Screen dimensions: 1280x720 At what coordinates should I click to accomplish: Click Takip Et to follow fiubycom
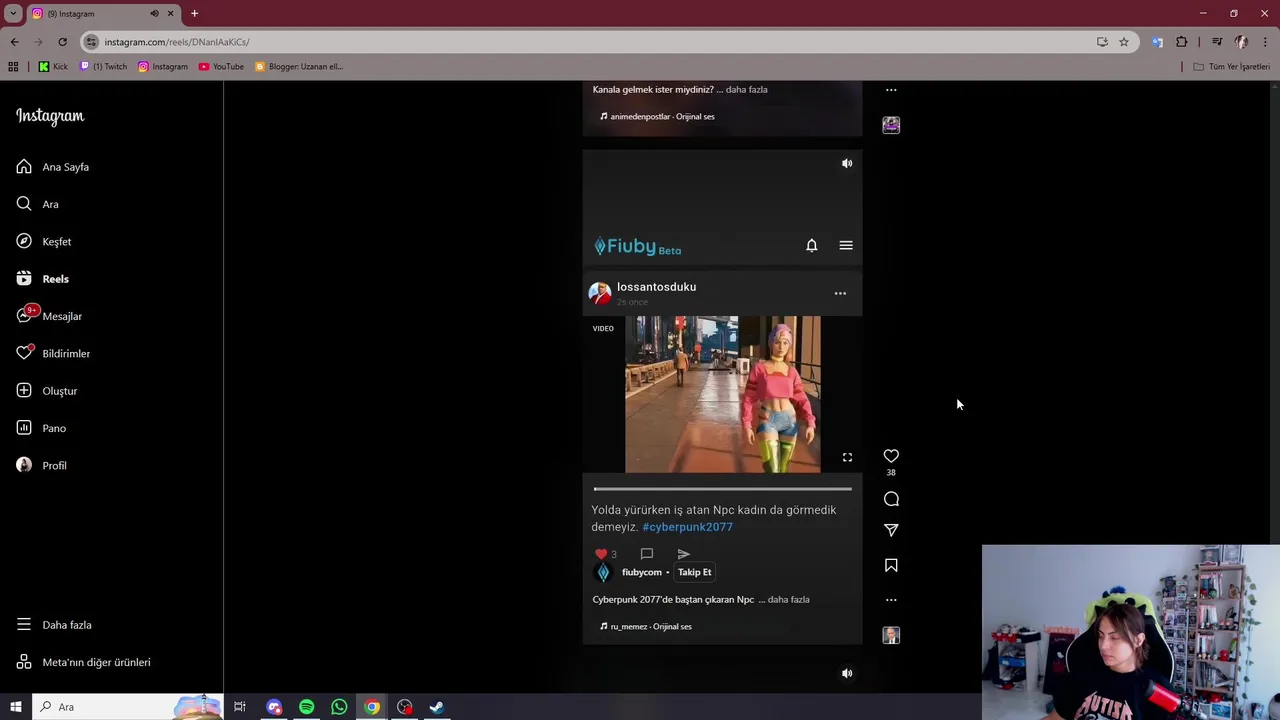tap(694, 572)
